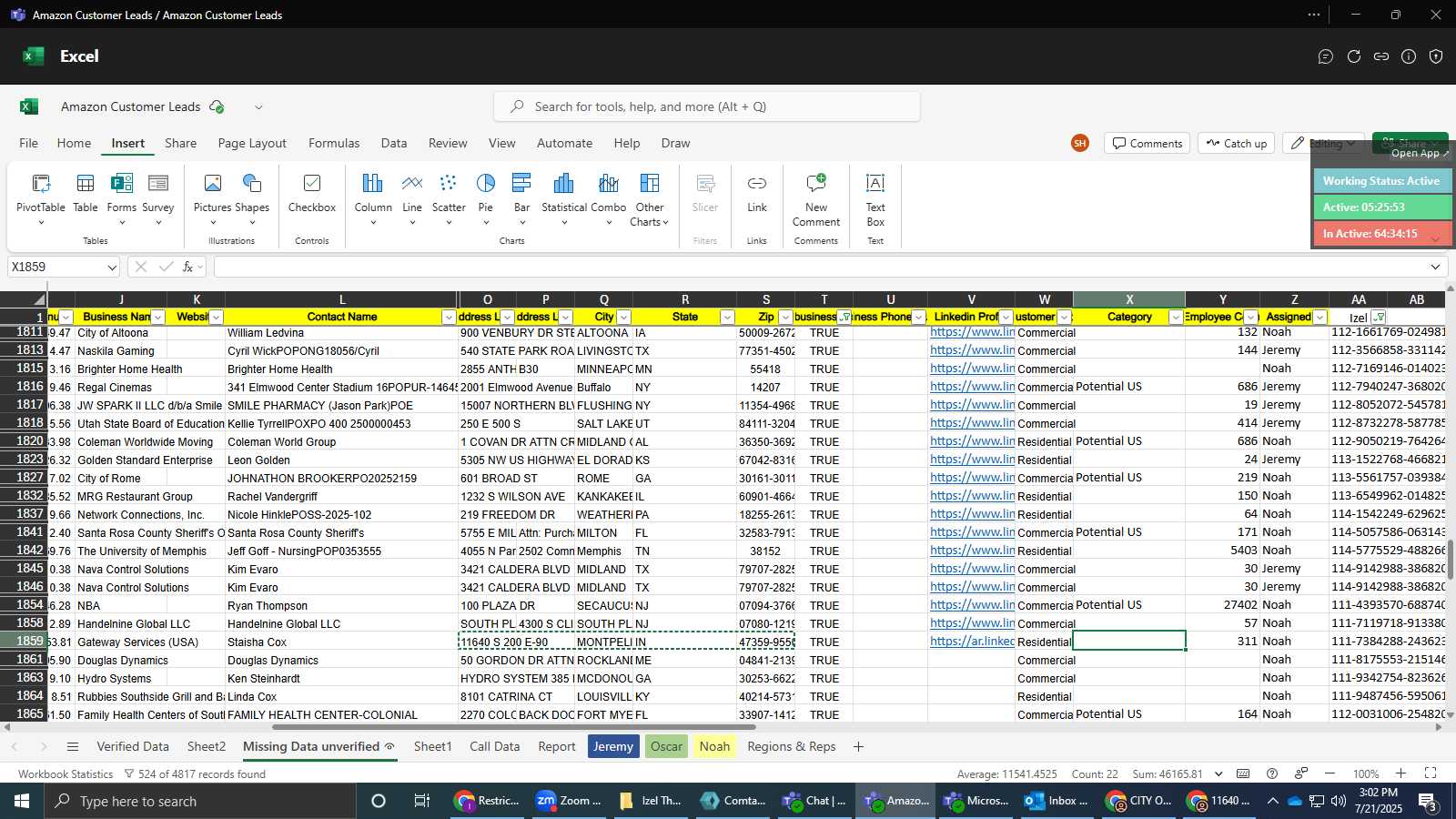Switch to the Page Layout tab
The height and width of the screenshot is (819, 1456).
click(252, 143)
